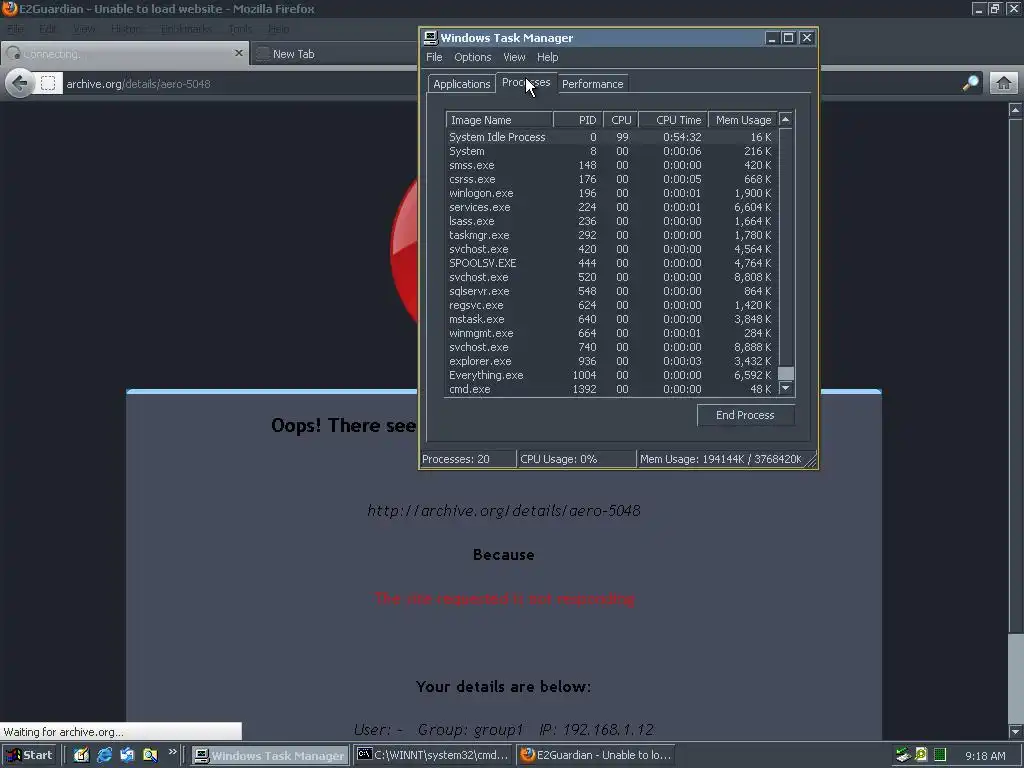The width and height of the screenshot is (1024, 768).
Task: Click the process list scroll up arrow
Action: (x=786, y=119)
